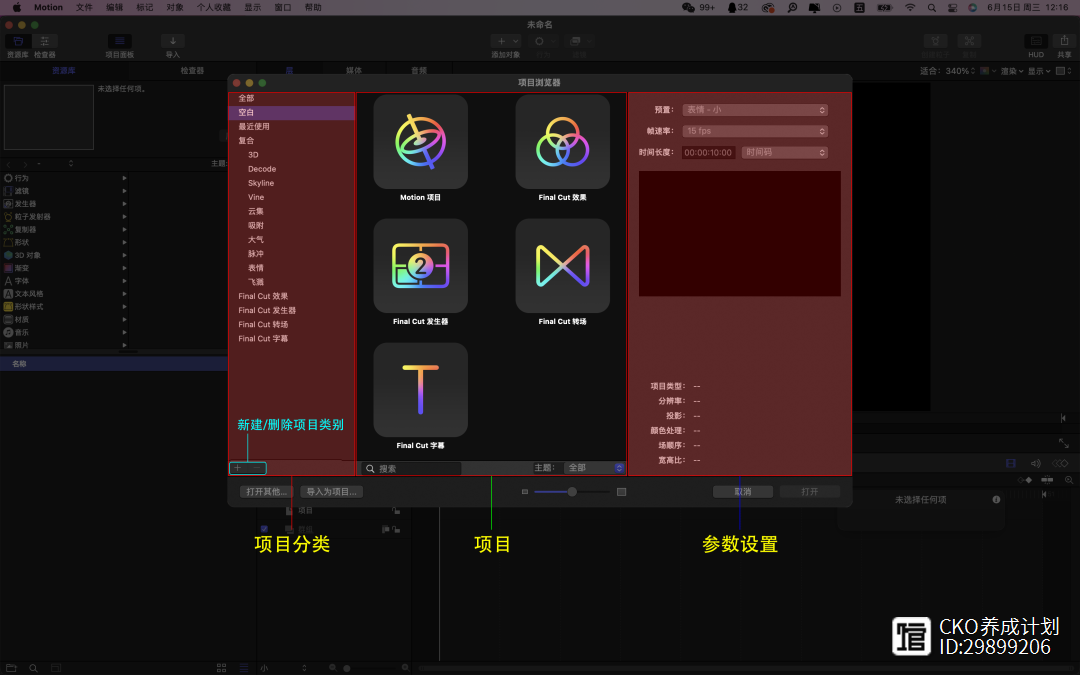
Task: Click the 导入 import toolbar icon
Action: tap(172, 41)
